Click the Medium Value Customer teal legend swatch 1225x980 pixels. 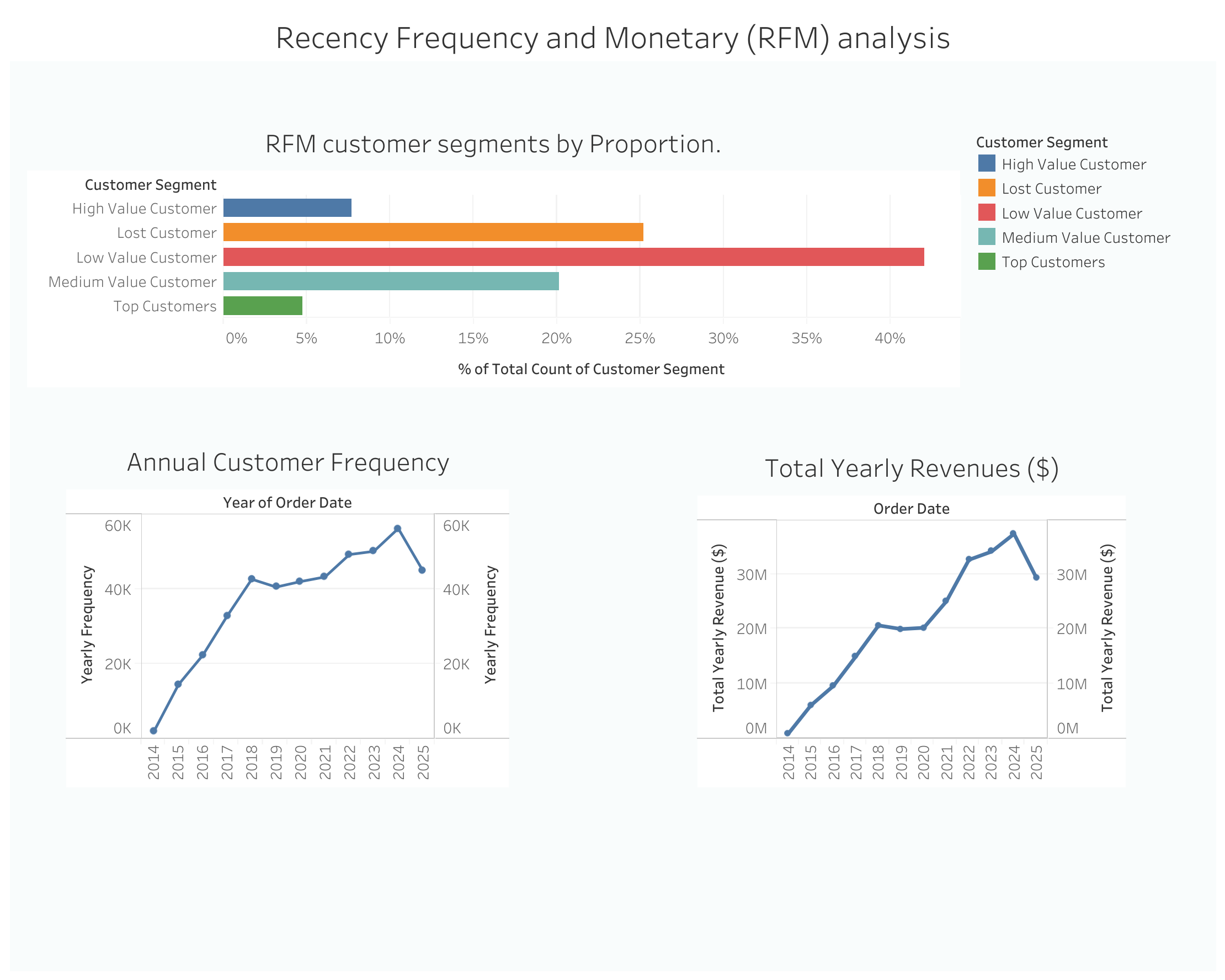tap(987, 237)
